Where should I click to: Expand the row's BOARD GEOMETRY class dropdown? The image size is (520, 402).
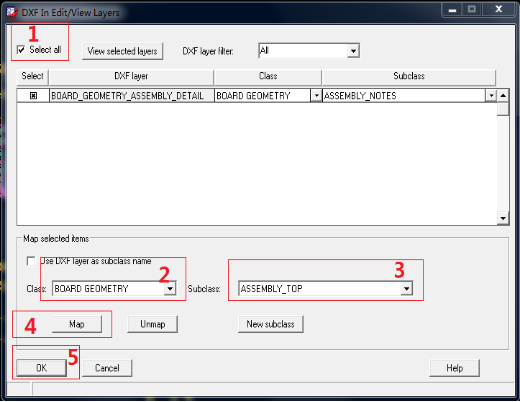point(316,96)
